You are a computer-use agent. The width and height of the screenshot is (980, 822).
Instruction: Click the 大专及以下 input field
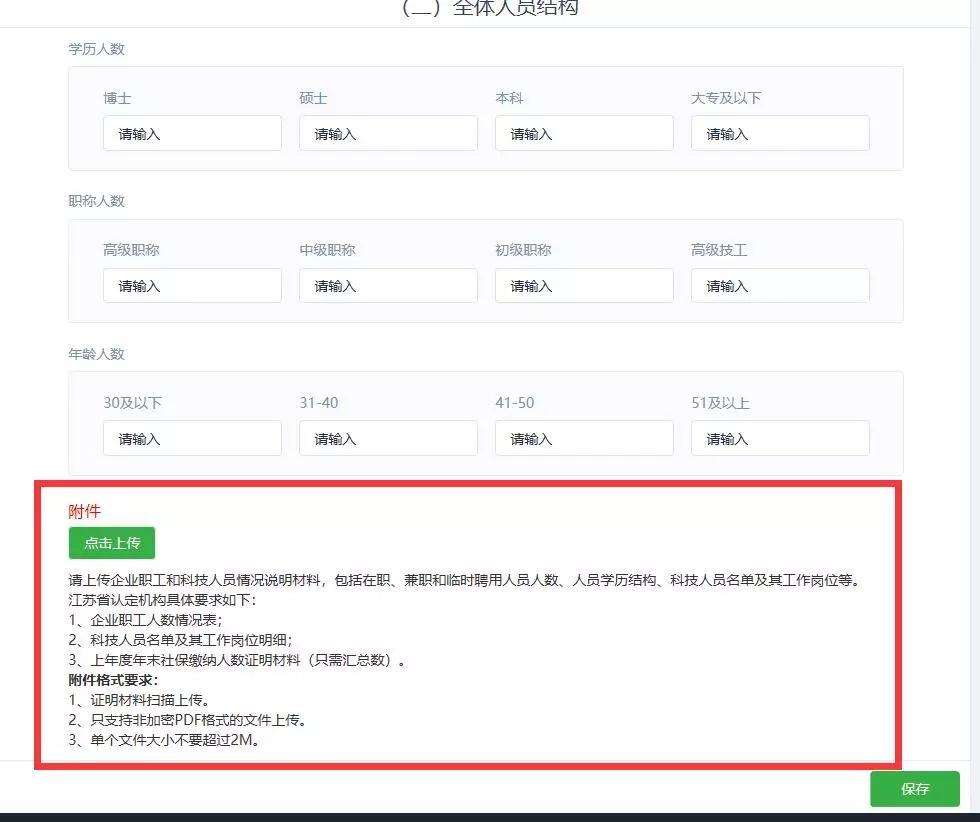[x=780, y=133]
